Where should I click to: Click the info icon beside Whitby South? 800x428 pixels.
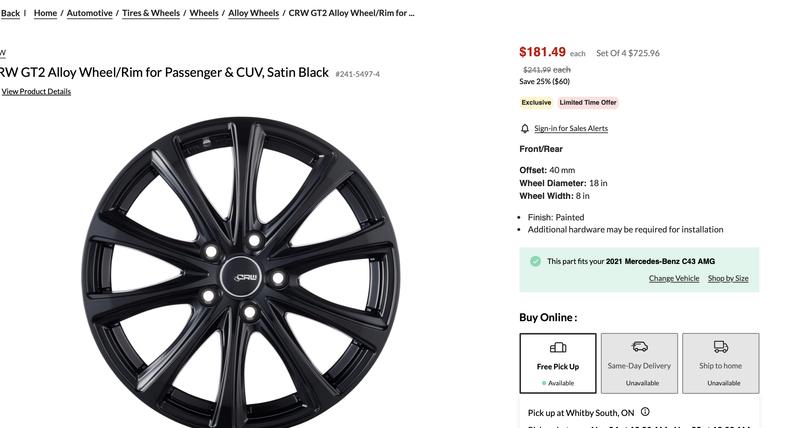(645, 412)
